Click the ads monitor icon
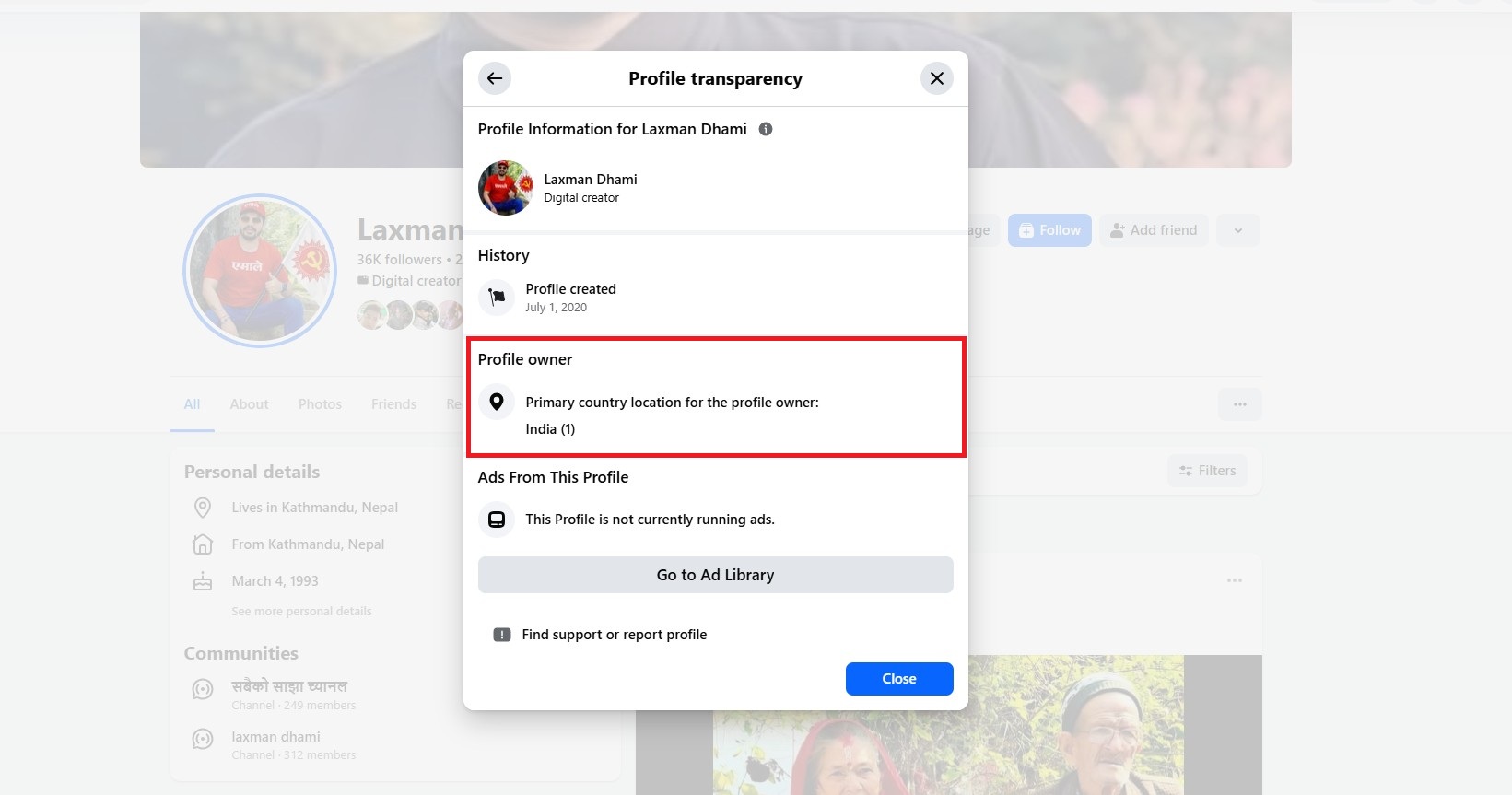Image resolution: width=1512 pixels, height=795 pixels. [x=497, y=520]
